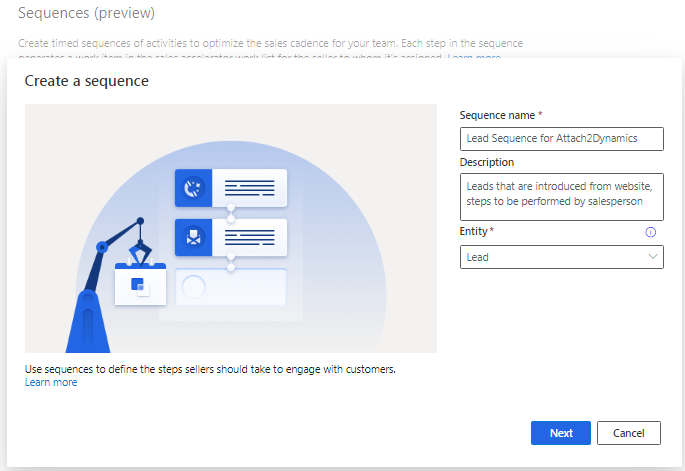Viewport: 685px width, 471px height.
Task: Open Learn more link in page header text
Action: [x=474, y=57]
